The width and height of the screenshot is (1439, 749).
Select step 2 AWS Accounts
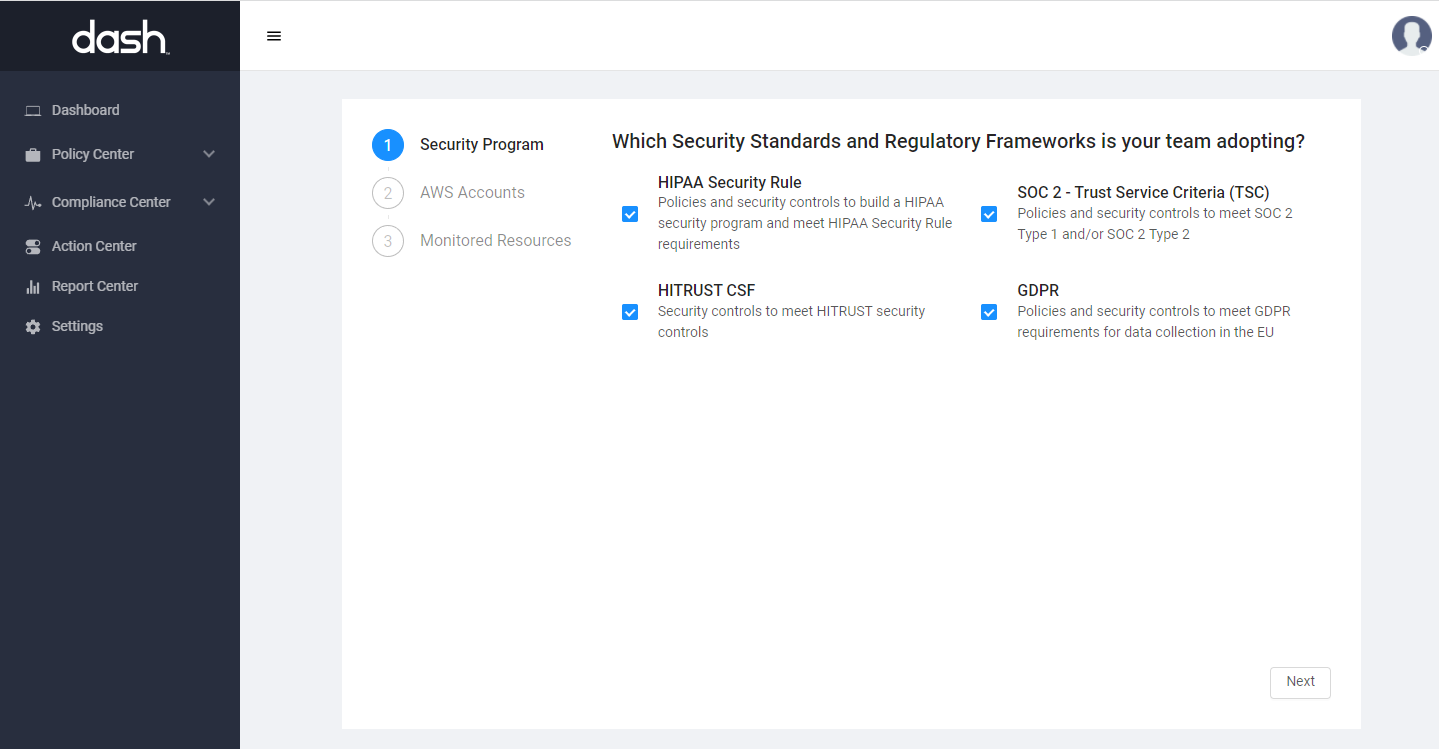(x=472, y=192)
